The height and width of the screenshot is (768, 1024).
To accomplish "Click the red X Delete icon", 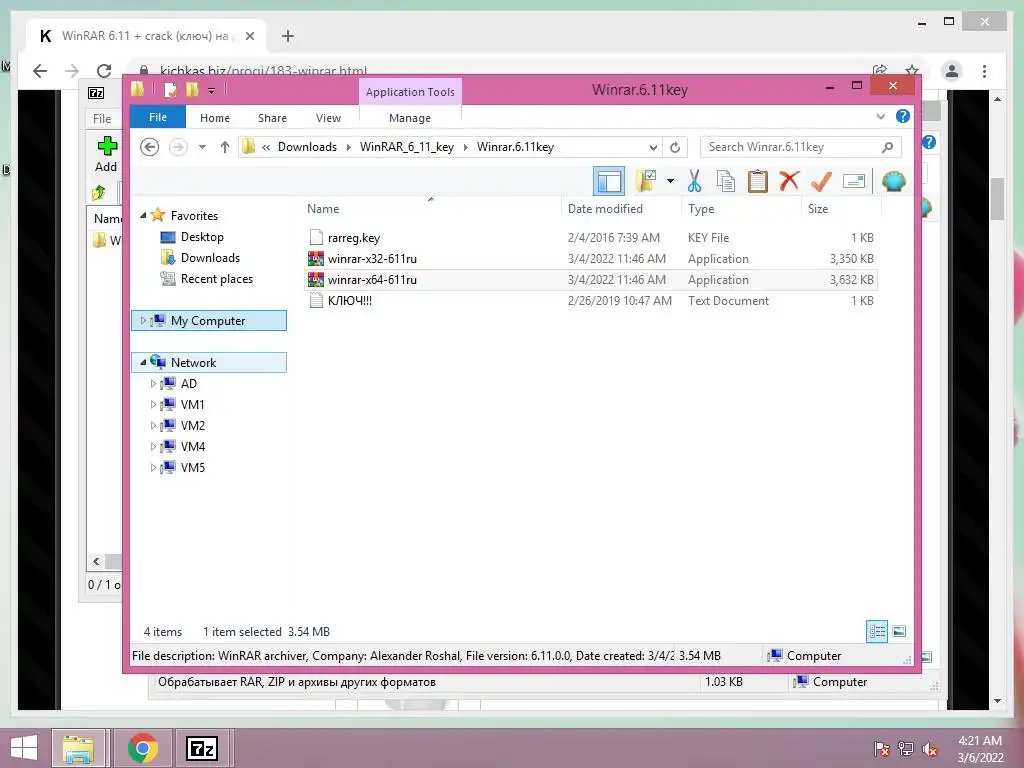I will pyautogui.click(x=789, y=180).
